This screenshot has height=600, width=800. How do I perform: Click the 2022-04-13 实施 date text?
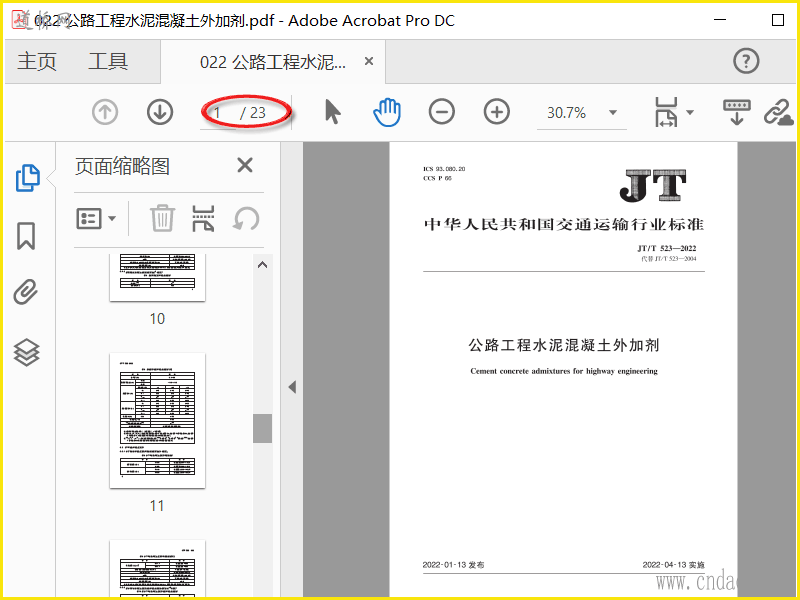[673, 565]
